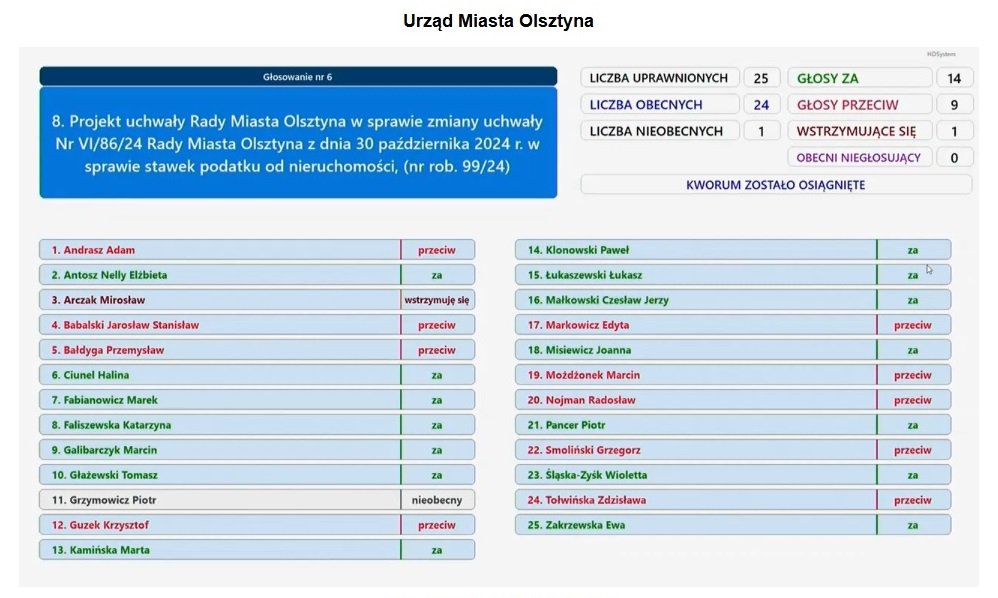Click the row for Kamińska Marta
The image size is (998, 598).
pyautogui.click(x=257, y=550)
